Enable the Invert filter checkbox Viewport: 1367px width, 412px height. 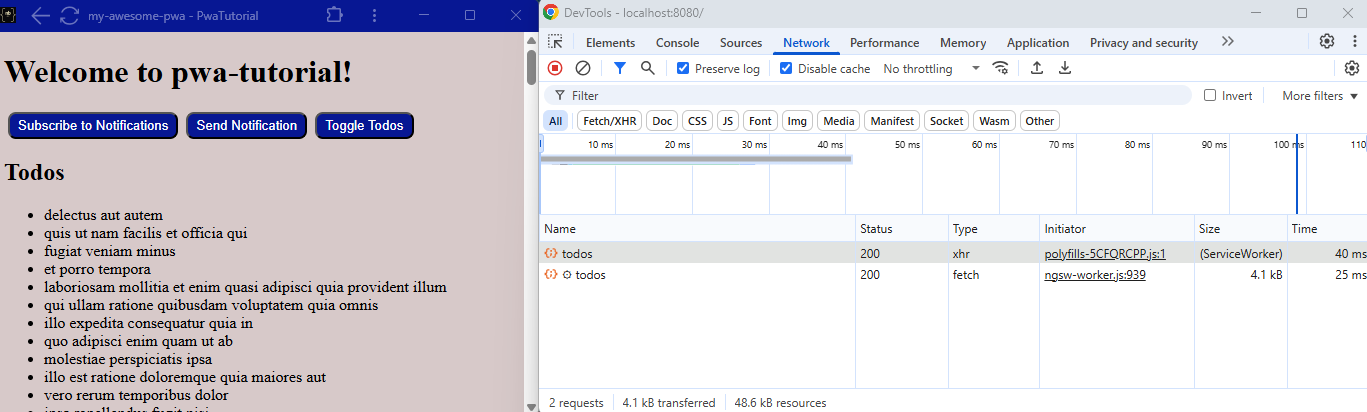pos(1210,95)
